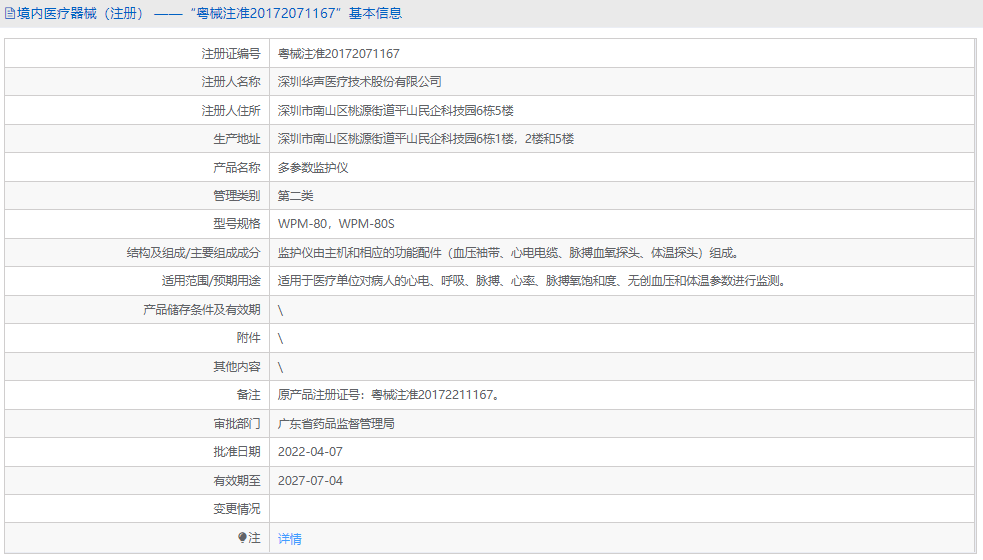
Task: Click the 产品名称 label
Action: 236,167
